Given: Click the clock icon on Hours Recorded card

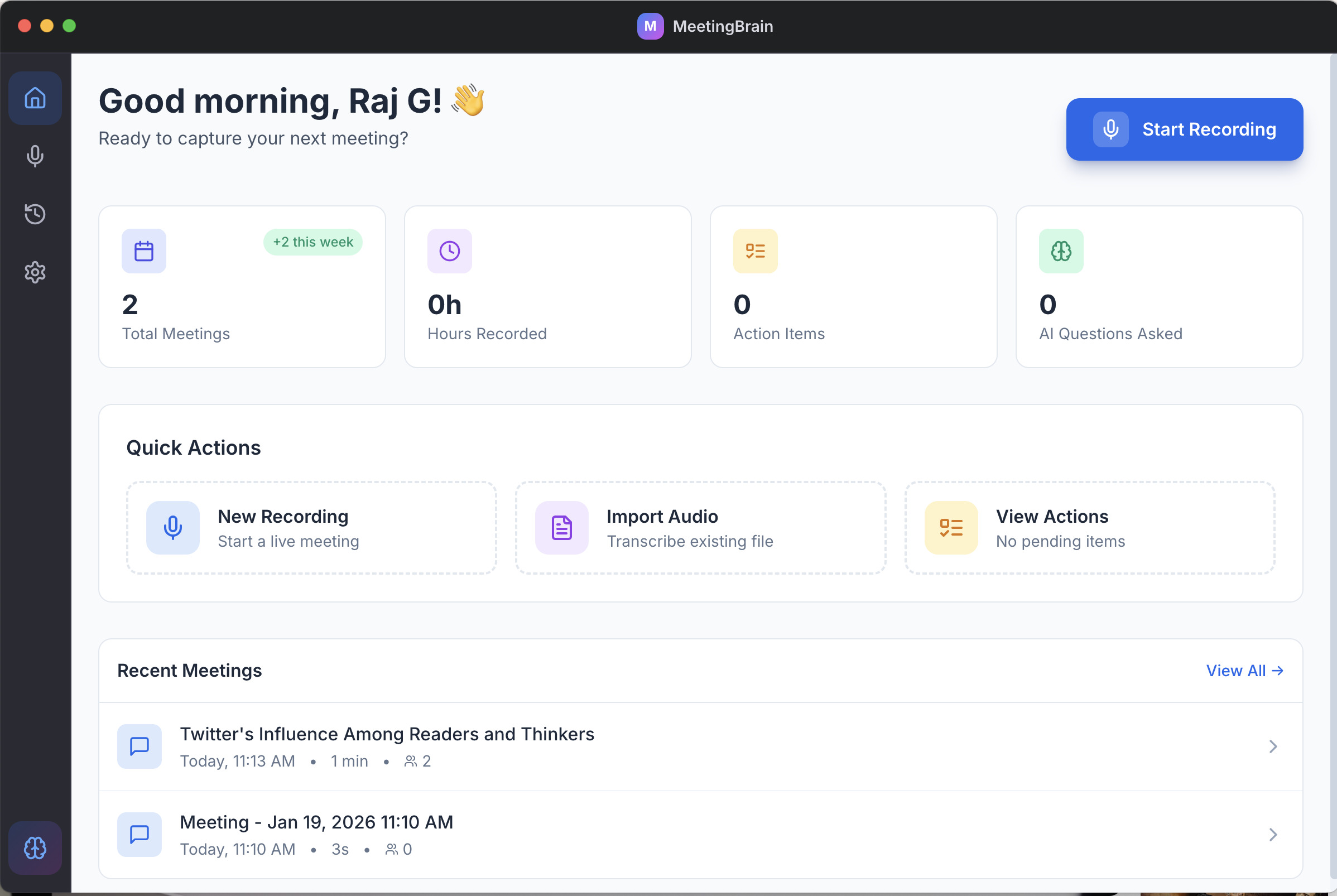Looking at the screenshot, I should click(449, 251).
